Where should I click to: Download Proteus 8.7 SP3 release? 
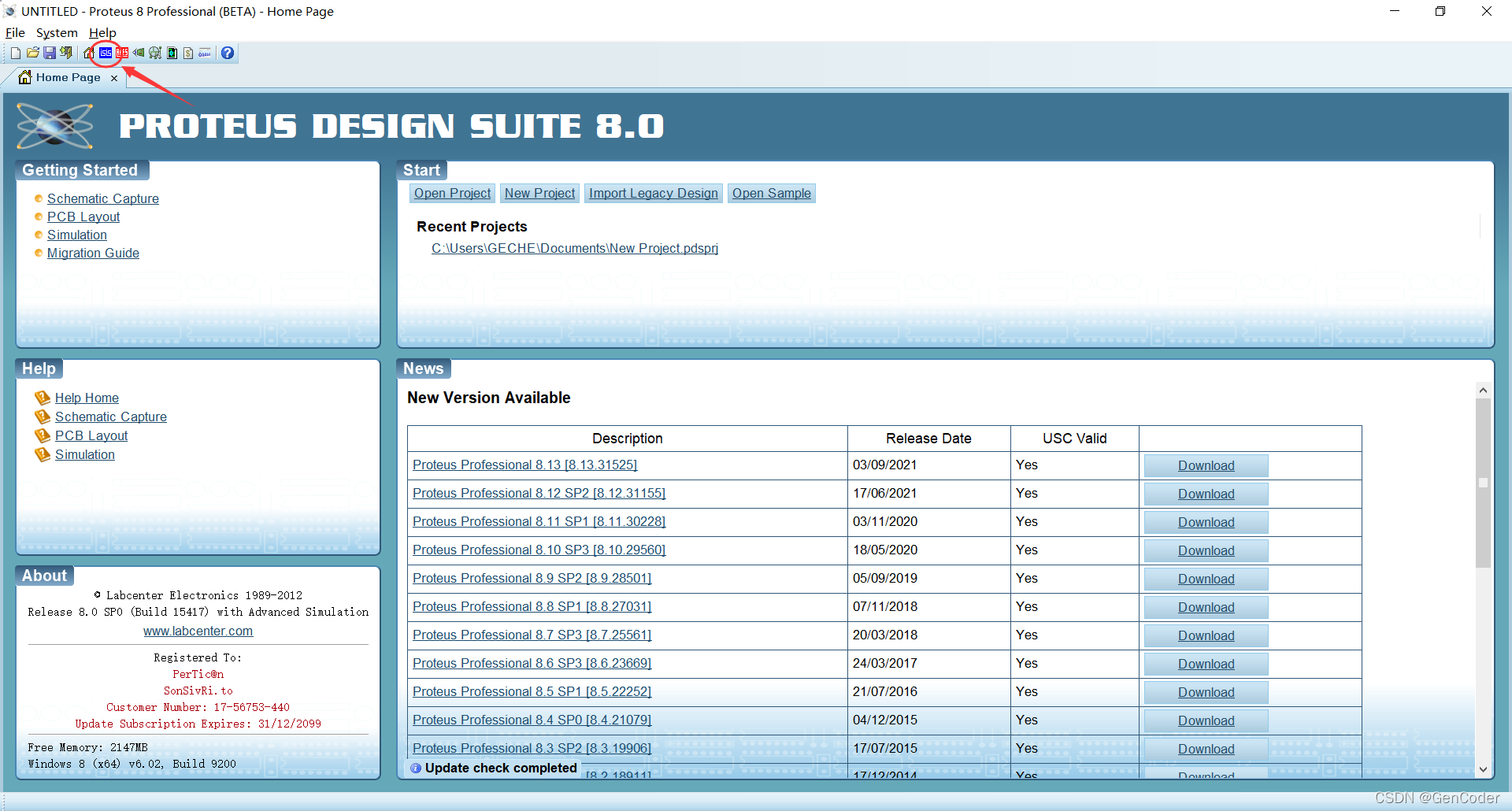pos(1206,635)
